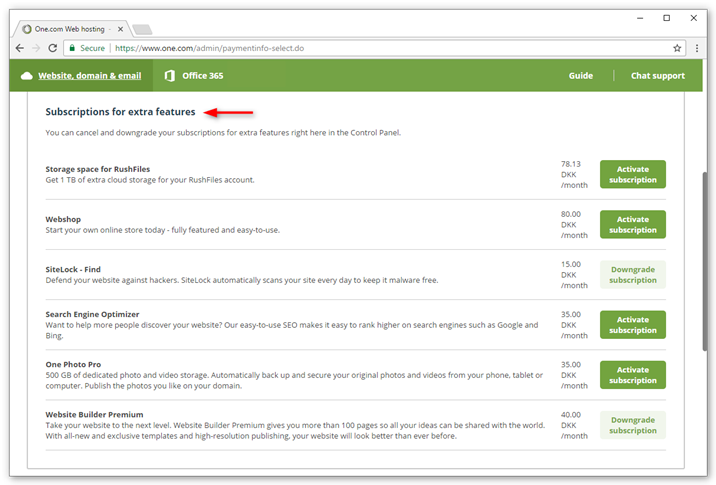Click 'Start your own online store today' description
The width and height of the screenshot is (716, 485).
[x=163, y=230]
